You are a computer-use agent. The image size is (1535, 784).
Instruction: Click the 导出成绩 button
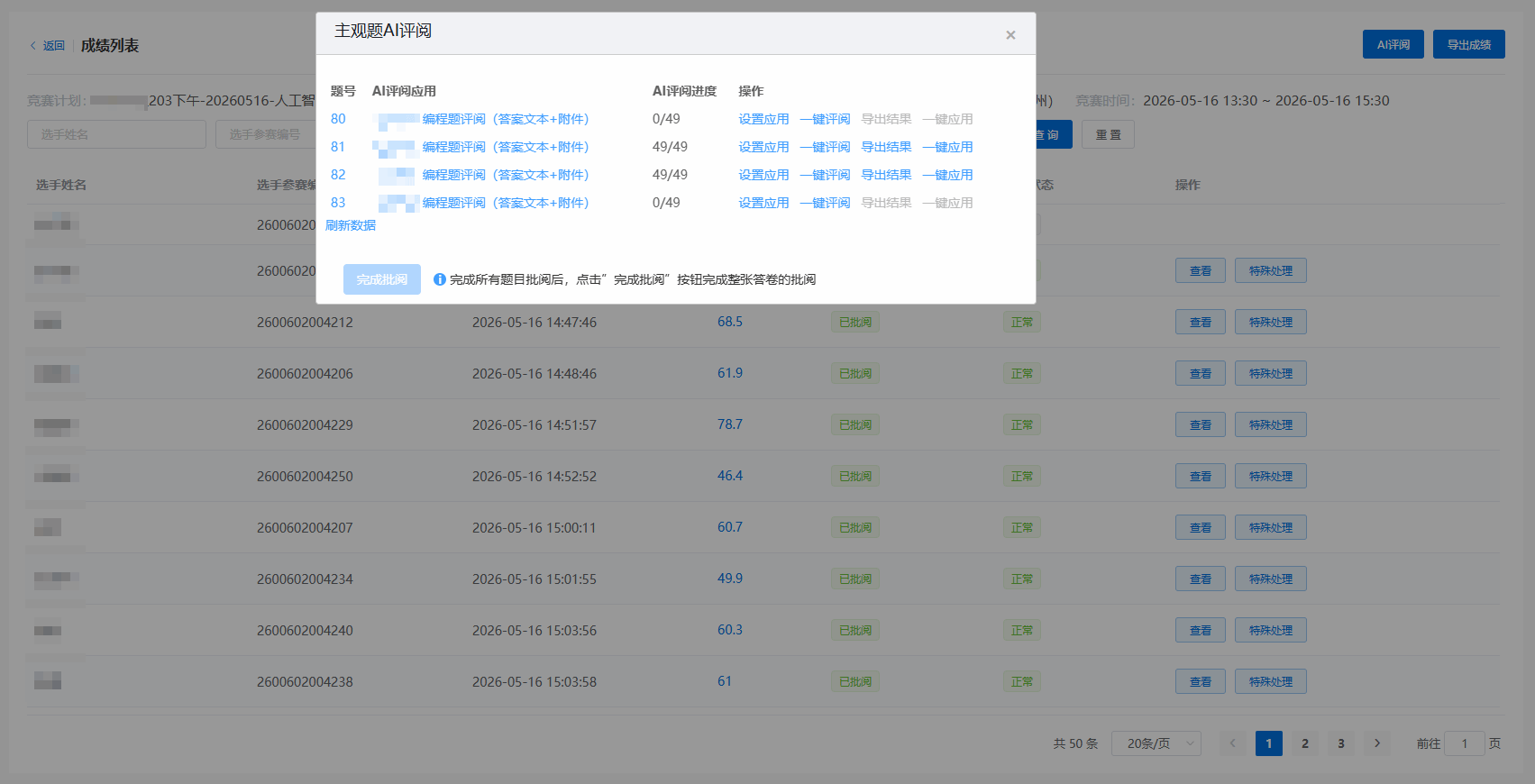[x=1469, y=44]
